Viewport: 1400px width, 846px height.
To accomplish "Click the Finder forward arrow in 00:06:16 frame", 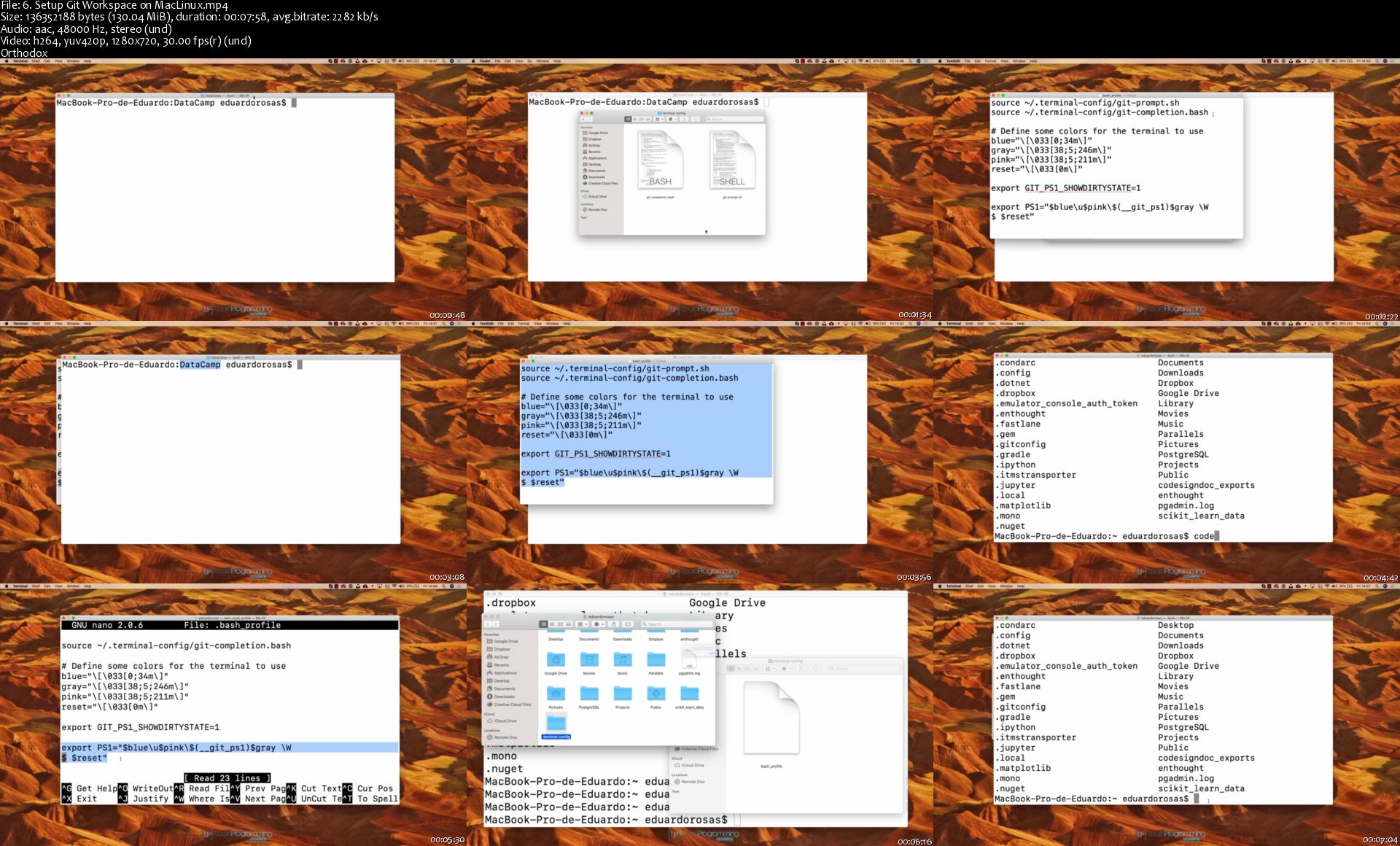I will click(496, 624).
